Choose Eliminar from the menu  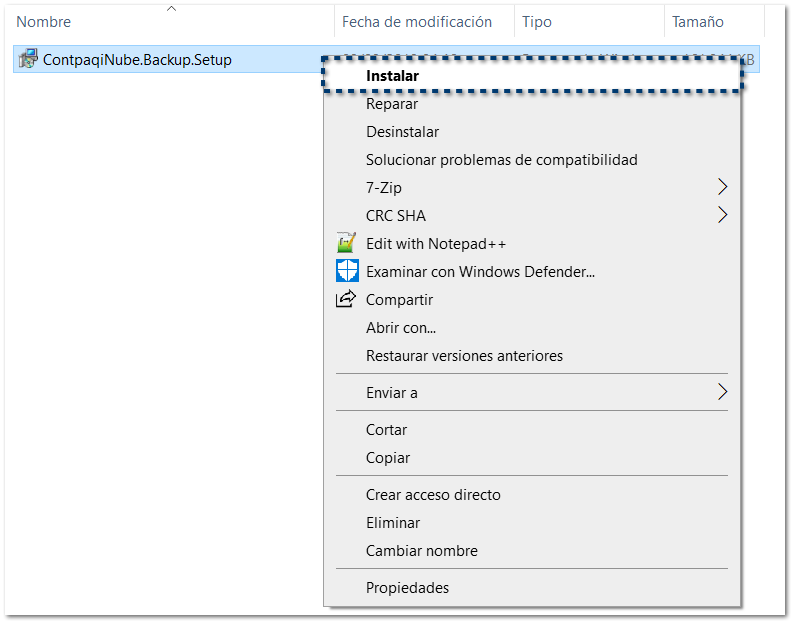[x=393, y=522]
